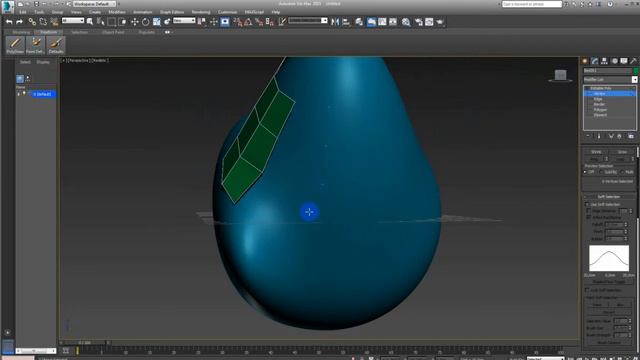Click the Render Production teapot icon
This screenshot has height=360, width=640.
pyautogui.click(x=440, y=22)
